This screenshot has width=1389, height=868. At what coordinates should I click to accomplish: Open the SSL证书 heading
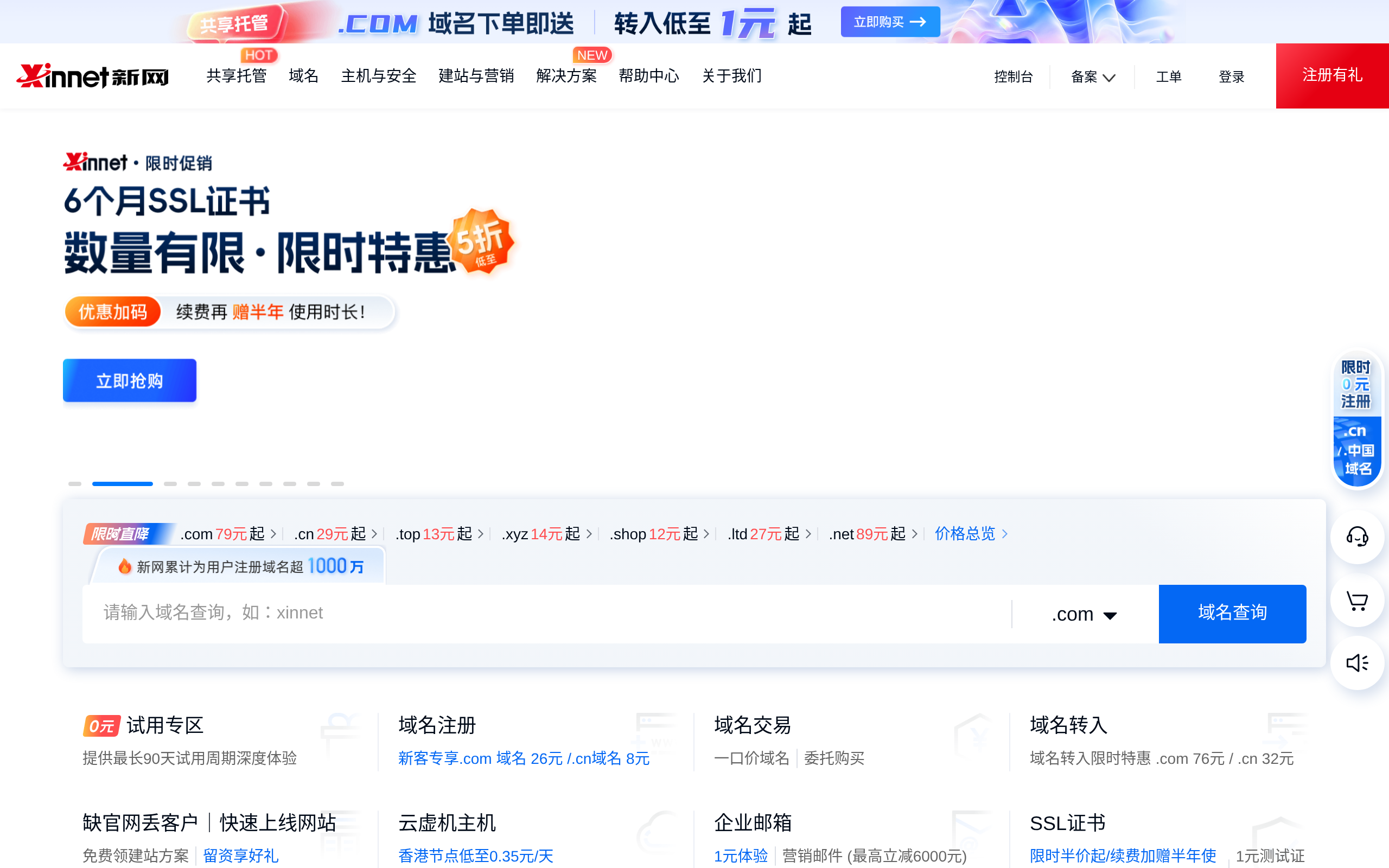(1068, 823)
